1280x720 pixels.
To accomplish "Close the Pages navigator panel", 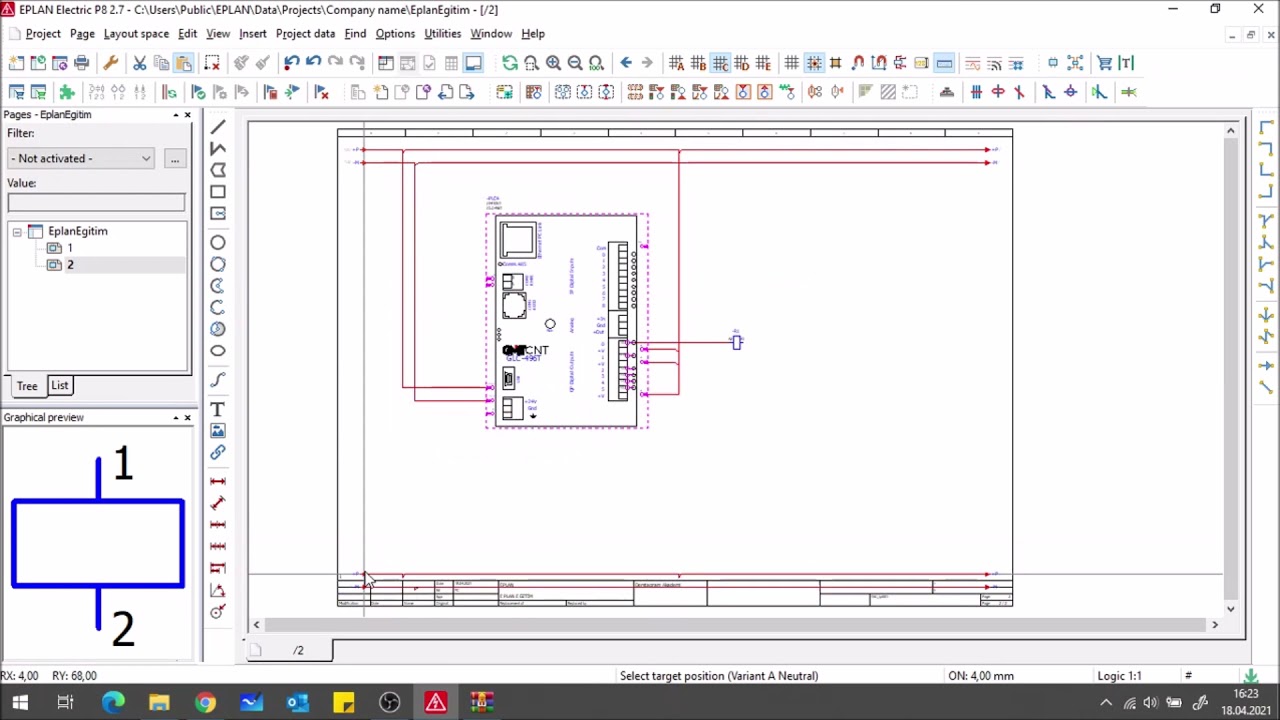I will [x=187, y=115].
